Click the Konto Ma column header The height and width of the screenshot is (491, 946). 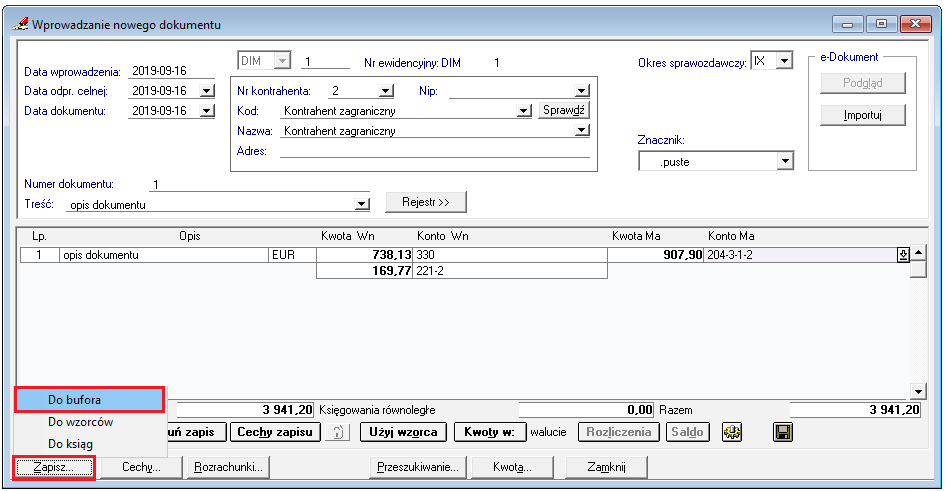click(x=731, y=236)
